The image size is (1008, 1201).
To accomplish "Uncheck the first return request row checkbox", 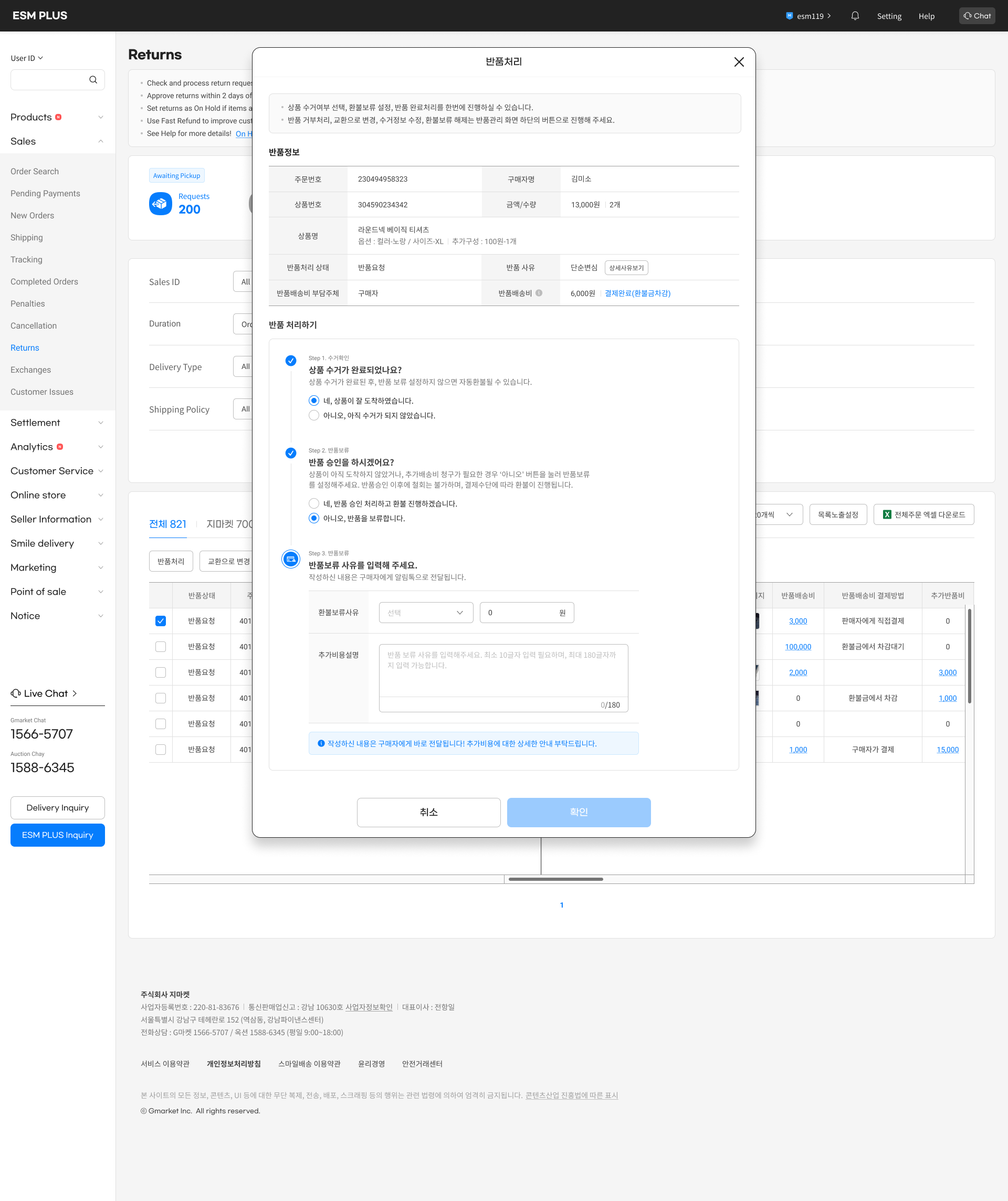I will (x=161, y=621).
